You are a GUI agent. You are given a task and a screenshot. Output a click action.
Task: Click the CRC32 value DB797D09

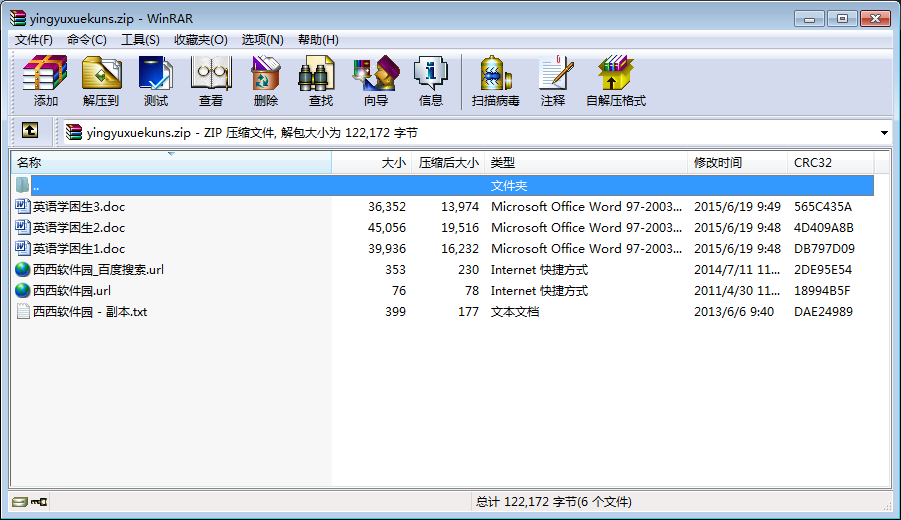tap(824, 249)
